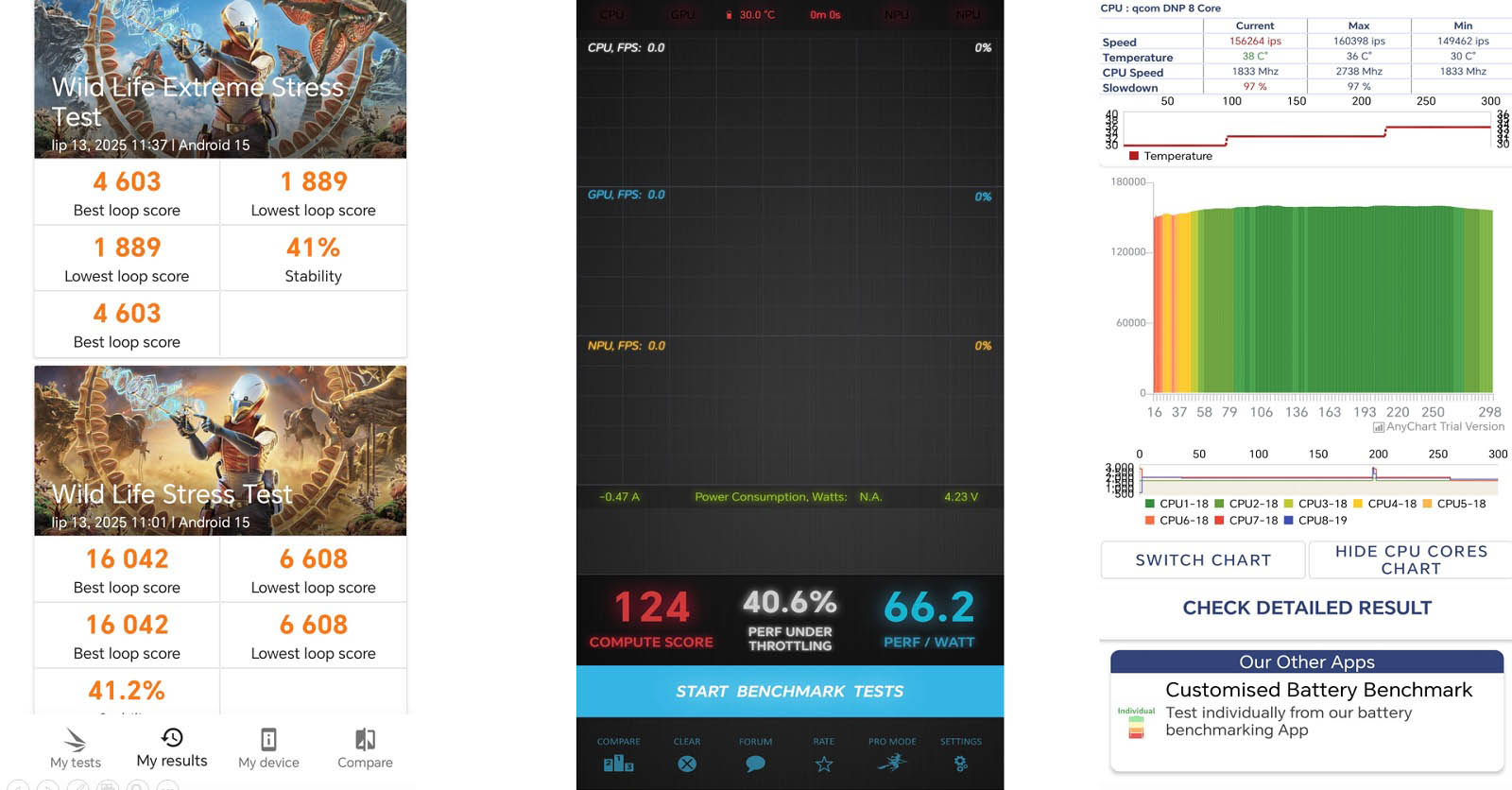Screen dimensions: 1512x790
Task: Open Pro Mode running figure icon
Action: click(892, 762)
